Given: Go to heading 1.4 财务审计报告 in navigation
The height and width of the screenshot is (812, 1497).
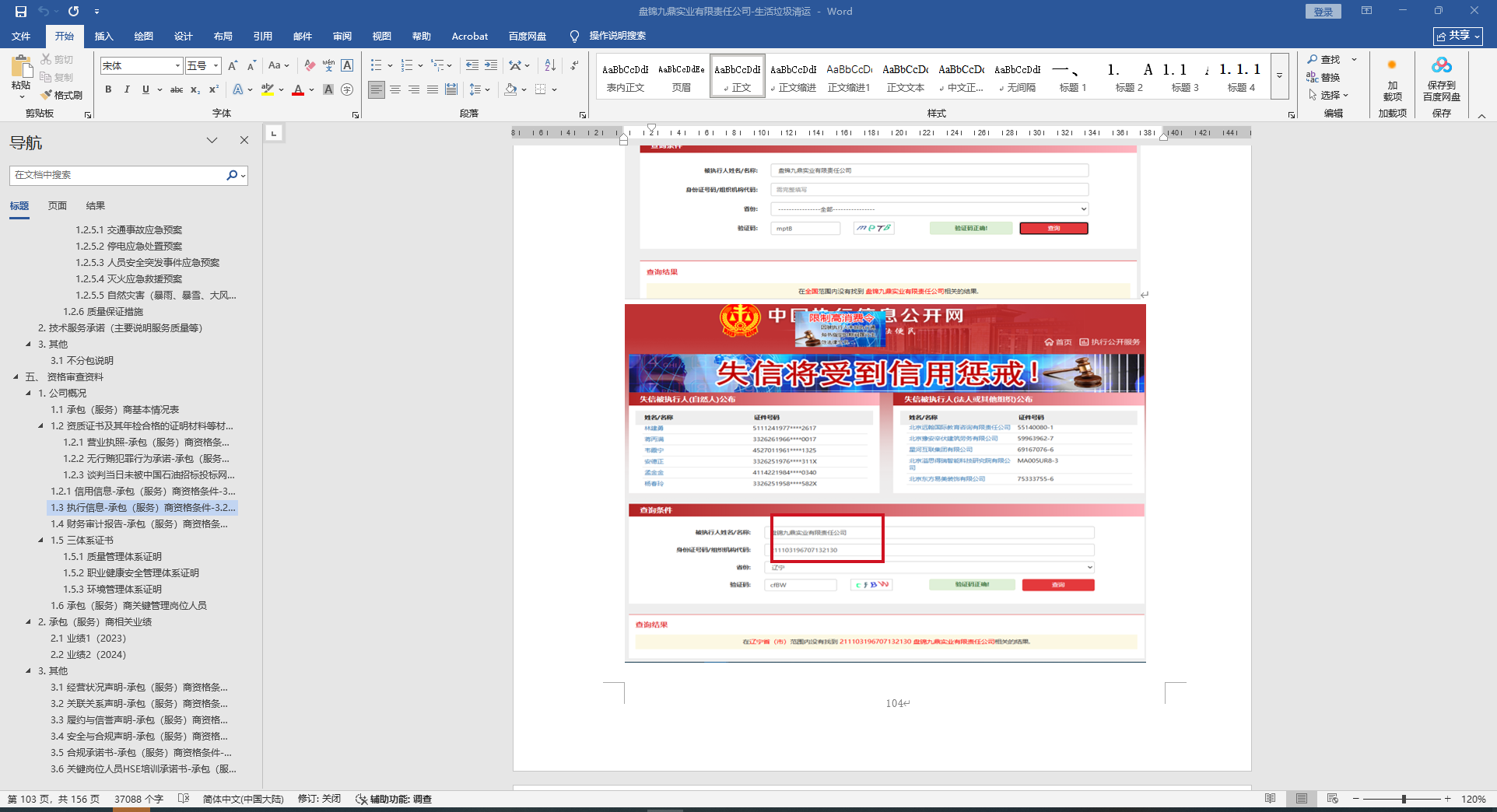Looking at the screenshot, I should click(x=139, y=524).
